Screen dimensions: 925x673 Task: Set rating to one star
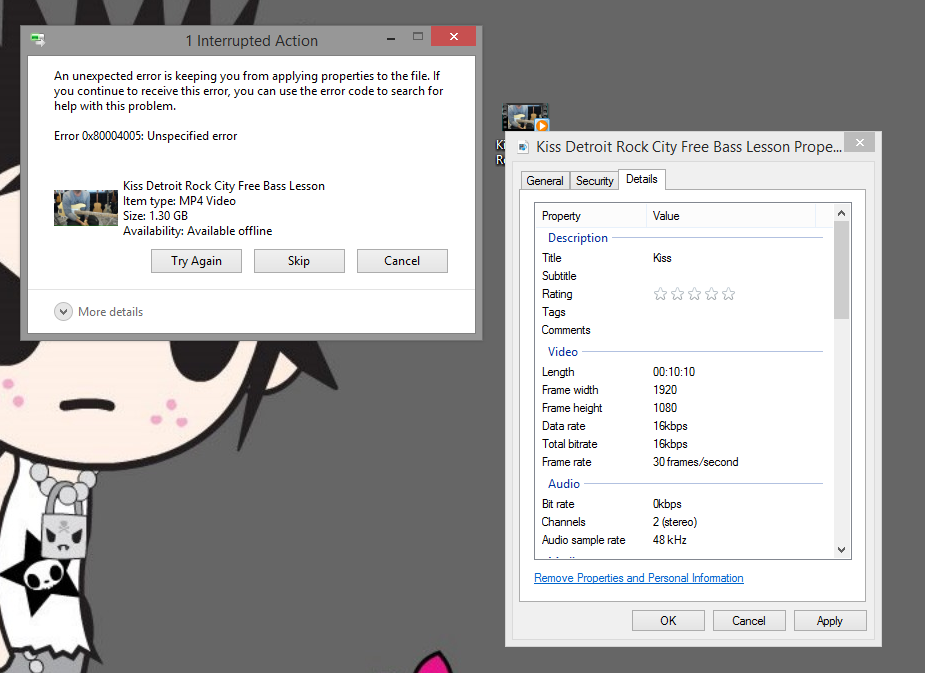point(660,294)
